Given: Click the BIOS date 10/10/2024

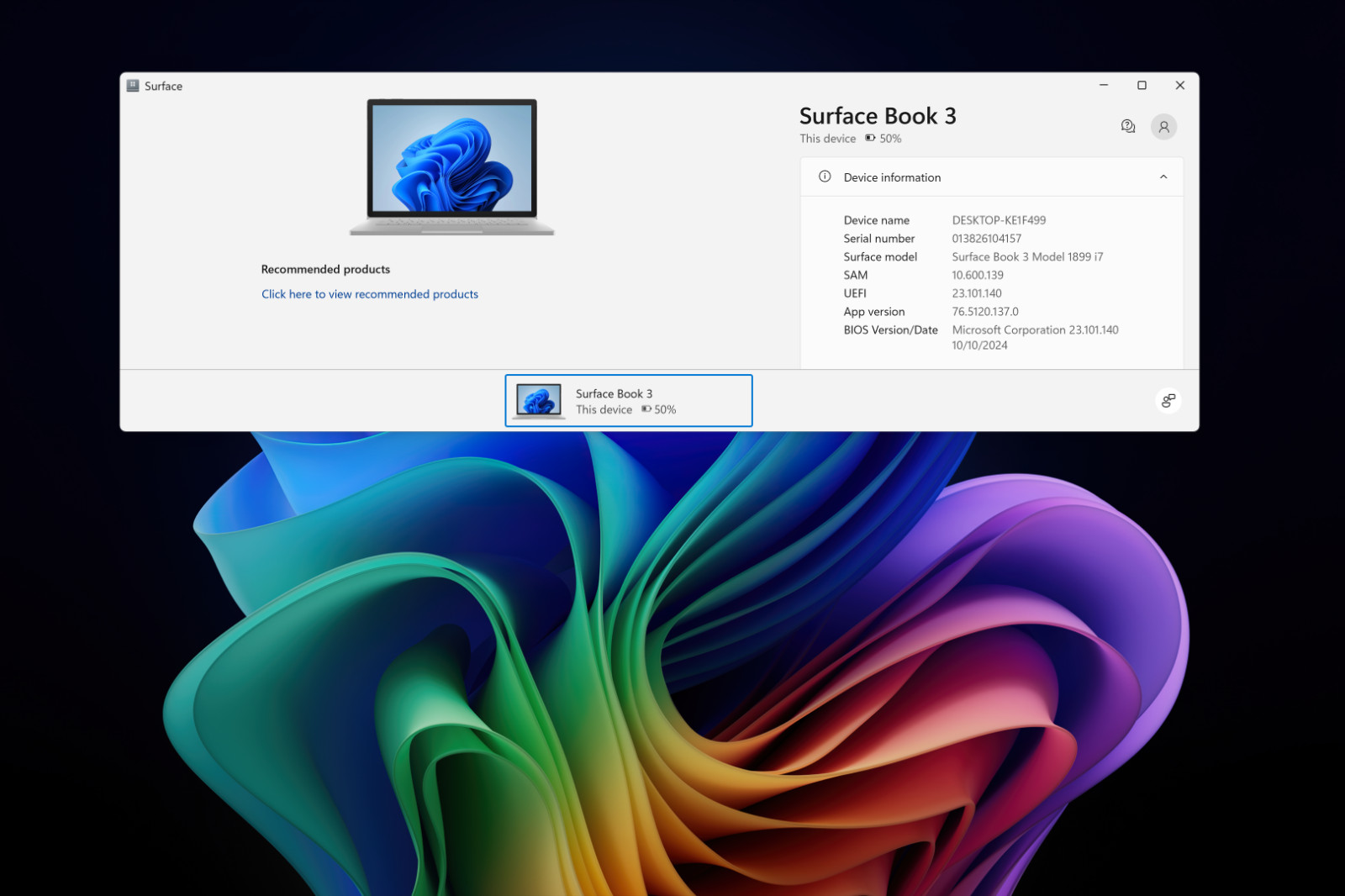Looking at the screenshot, I should tap(979, 345).
